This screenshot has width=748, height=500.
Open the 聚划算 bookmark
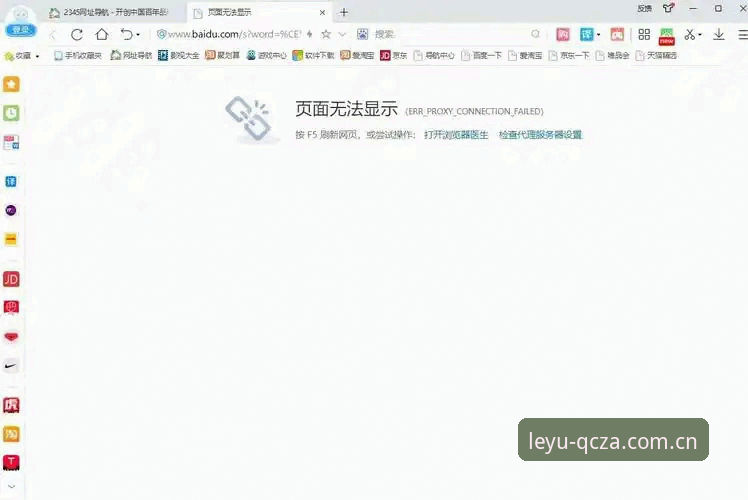pyautogui.click(x=222, y=56)
